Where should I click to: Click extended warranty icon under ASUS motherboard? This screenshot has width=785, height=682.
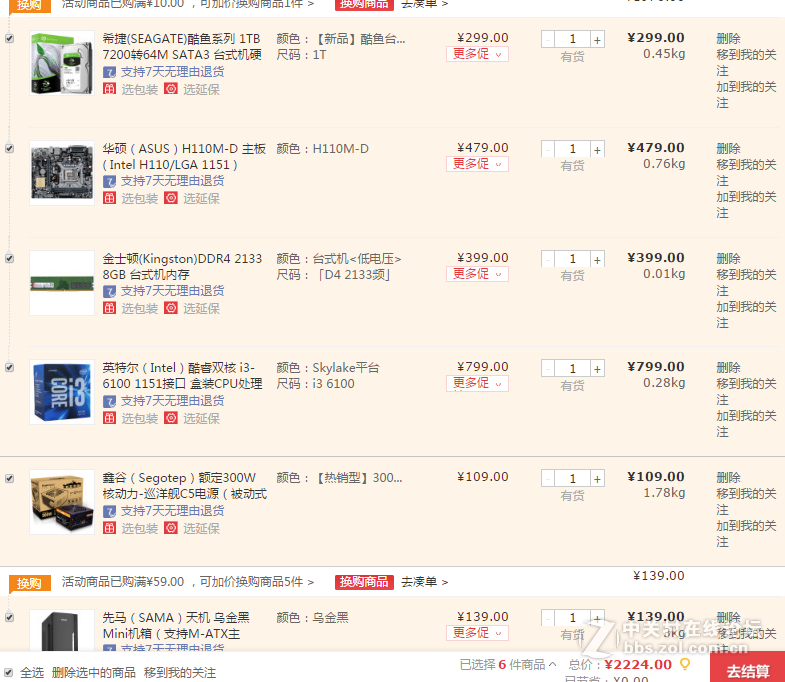(171, 198)
